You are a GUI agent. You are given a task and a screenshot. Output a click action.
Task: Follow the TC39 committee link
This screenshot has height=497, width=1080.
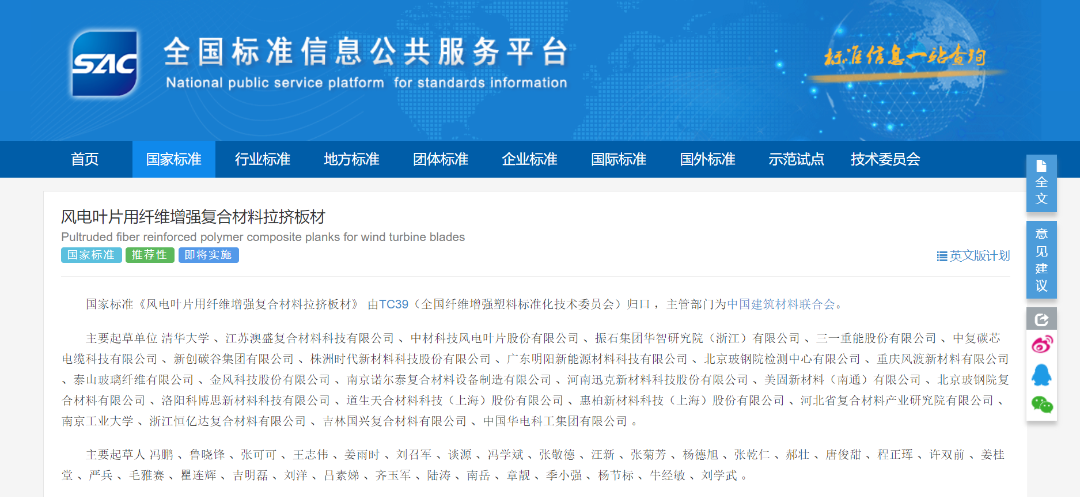[x=393, y=304]
